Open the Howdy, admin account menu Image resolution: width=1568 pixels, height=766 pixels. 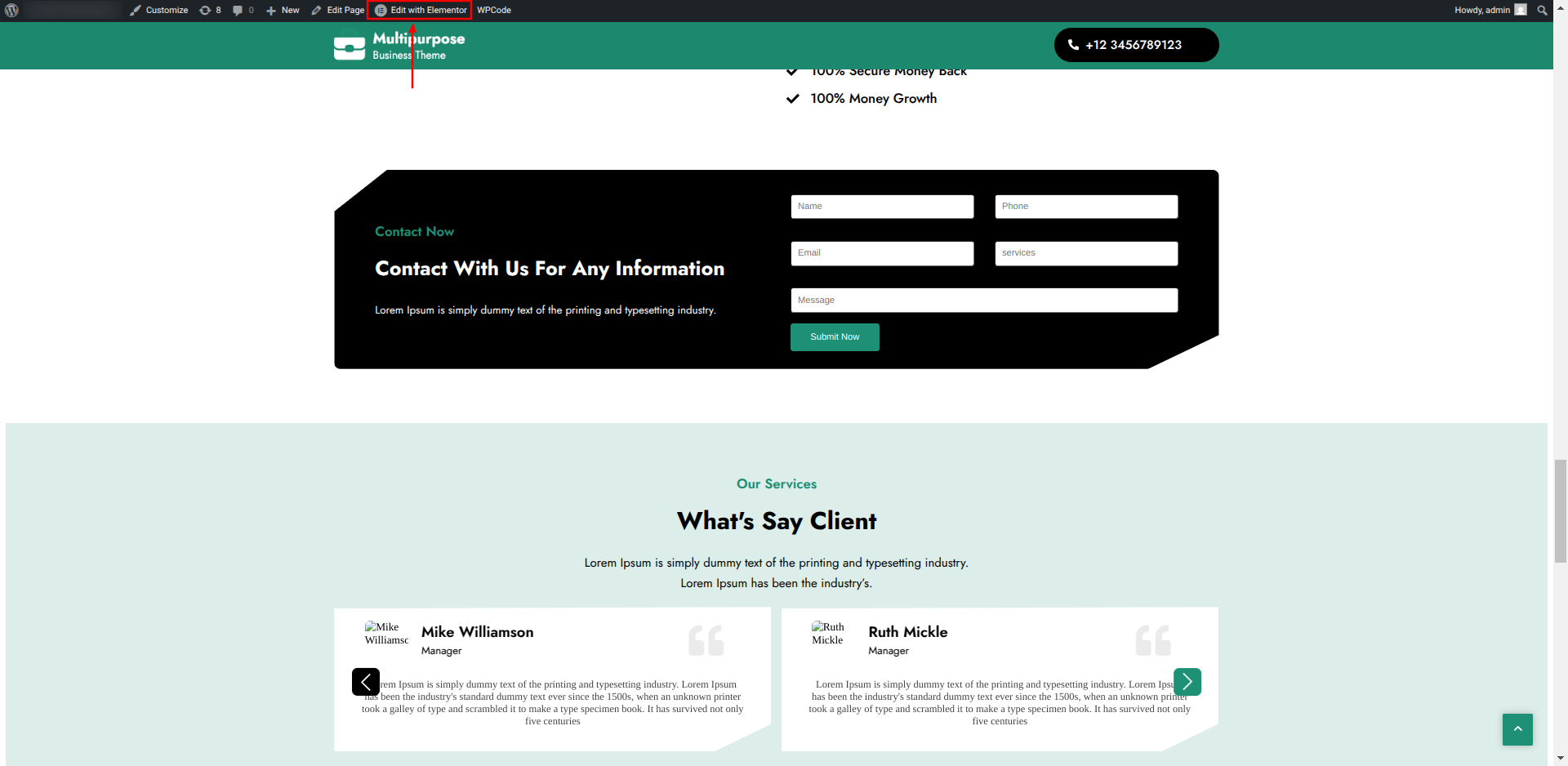1490,10
